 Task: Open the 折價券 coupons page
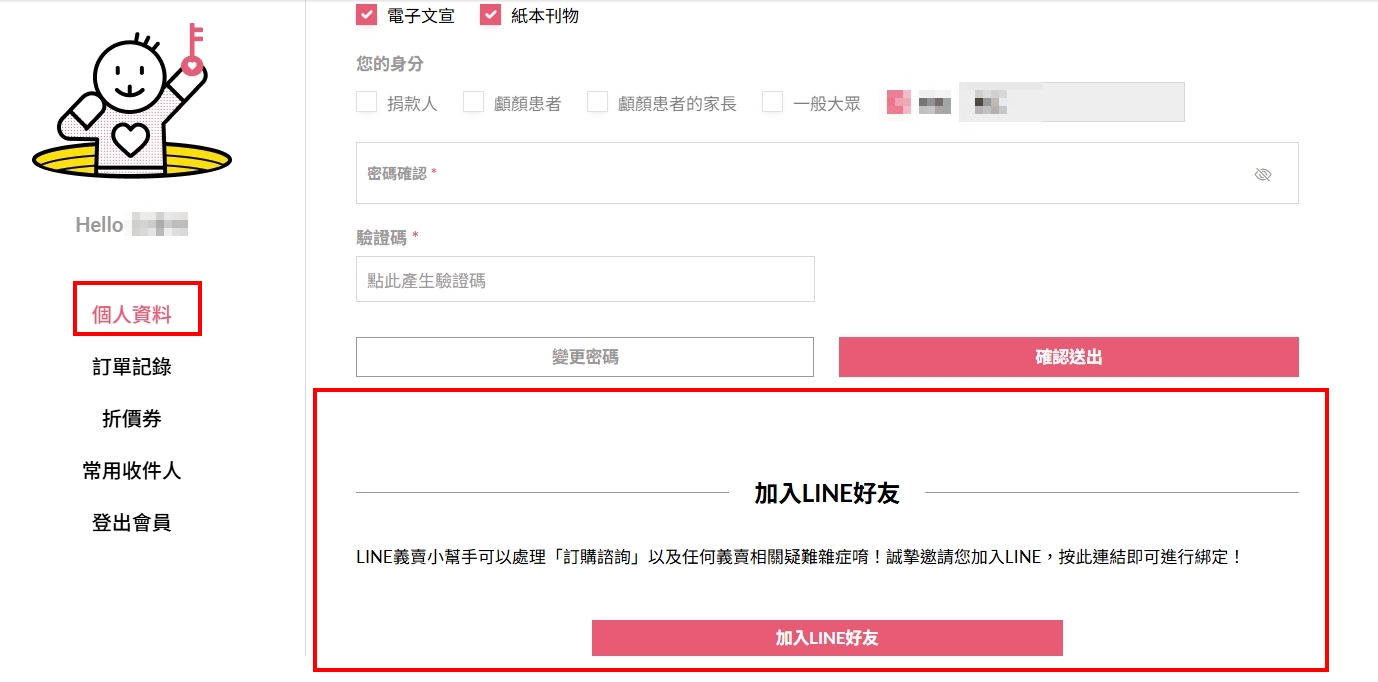[132, 419]
